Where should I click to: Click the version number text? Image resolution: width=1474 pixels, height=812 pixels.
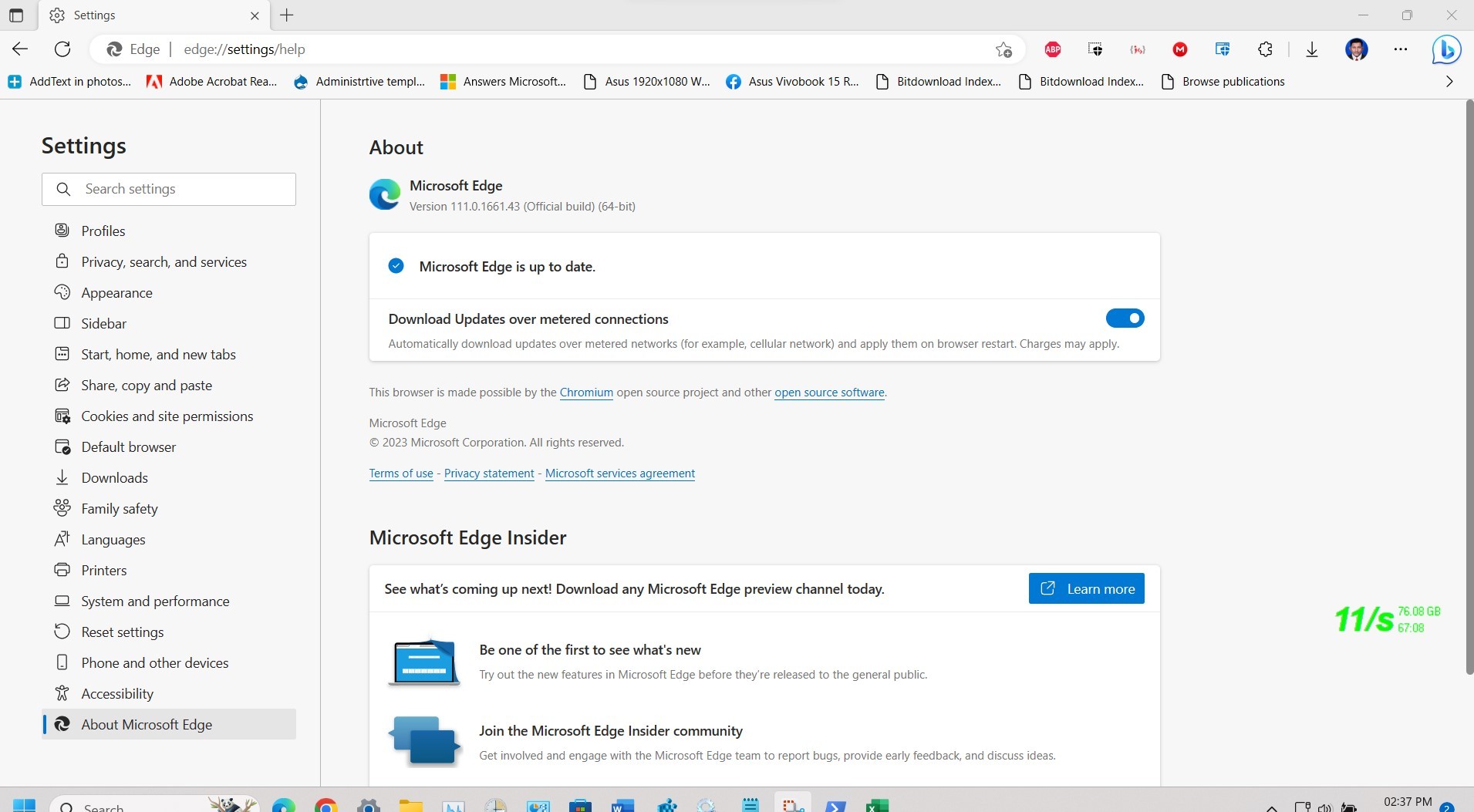click(522, 207)
